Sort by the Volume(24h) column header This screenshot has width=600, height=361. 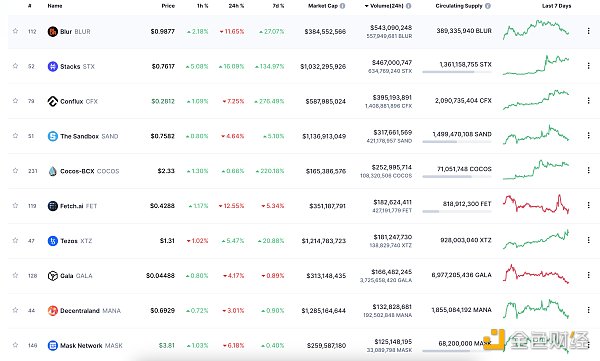point(384,6)
